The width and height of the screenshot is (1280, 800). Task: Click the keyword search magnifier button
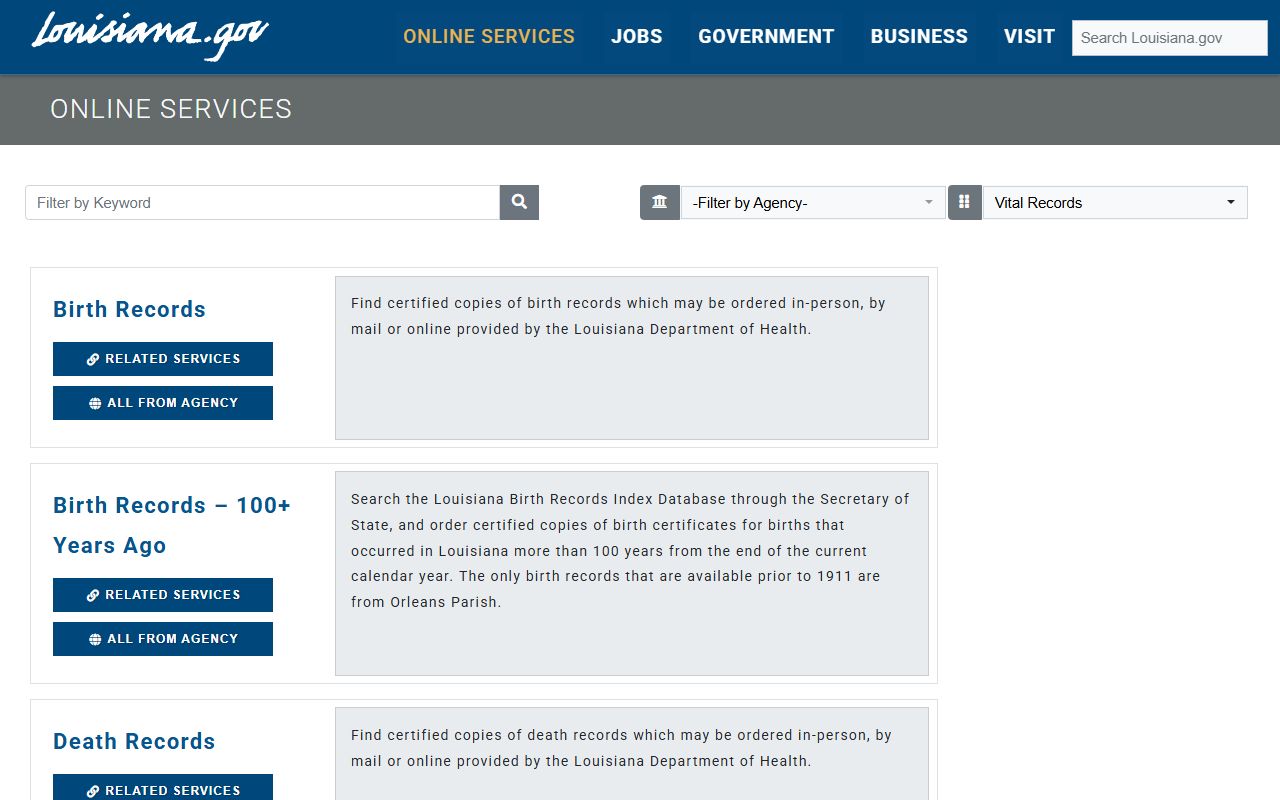(519, 202)
